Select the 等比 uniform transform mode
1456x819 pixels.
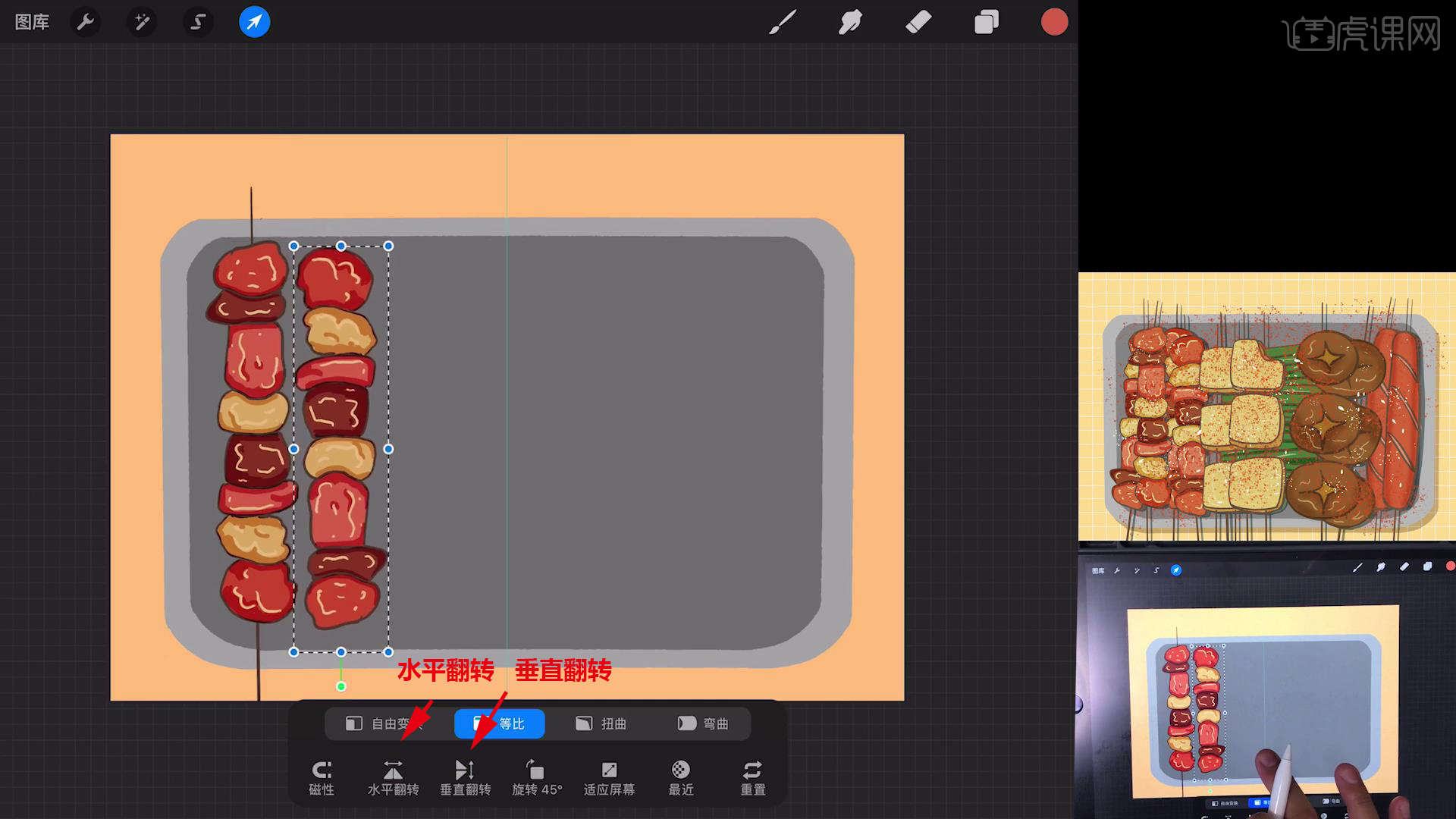tap(500, 723)
